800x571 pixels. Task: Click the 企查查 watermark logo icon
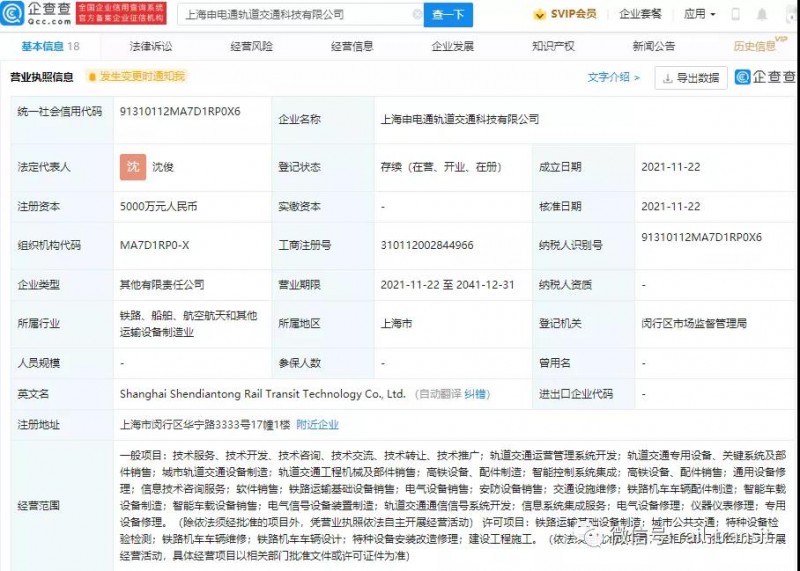[743, 78]
